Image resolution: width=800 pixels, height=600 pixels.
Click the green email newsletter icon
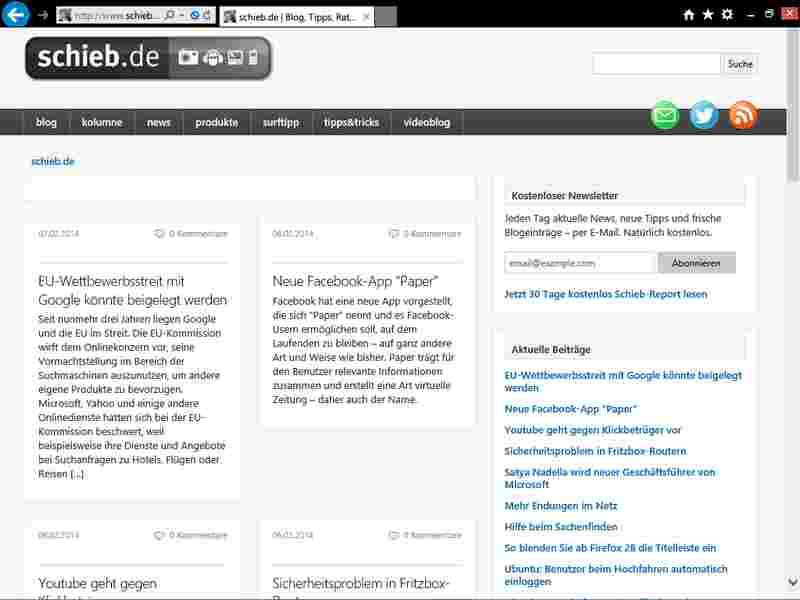[665, 115]
